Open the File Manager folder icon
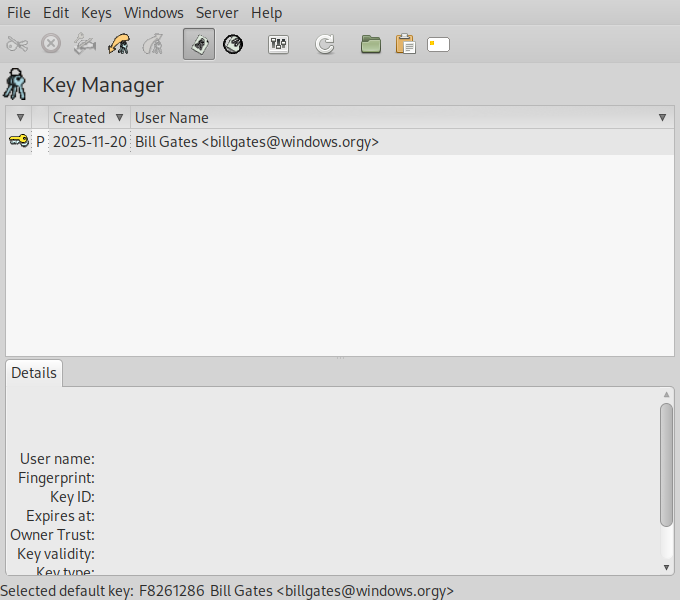Viewport: 680px width, 600px height. click(x=371, y=44)
